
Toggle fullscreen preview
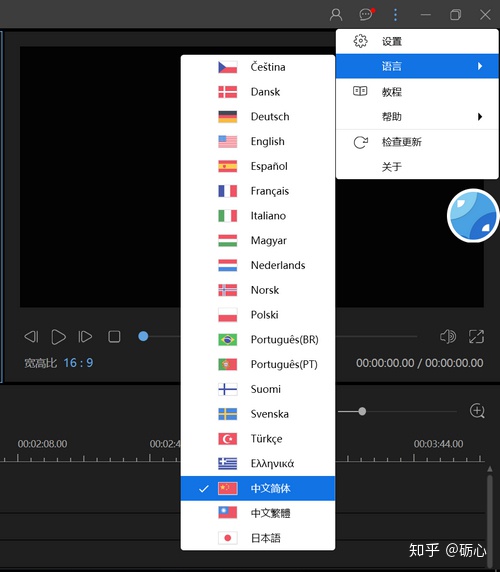[476, 336]
